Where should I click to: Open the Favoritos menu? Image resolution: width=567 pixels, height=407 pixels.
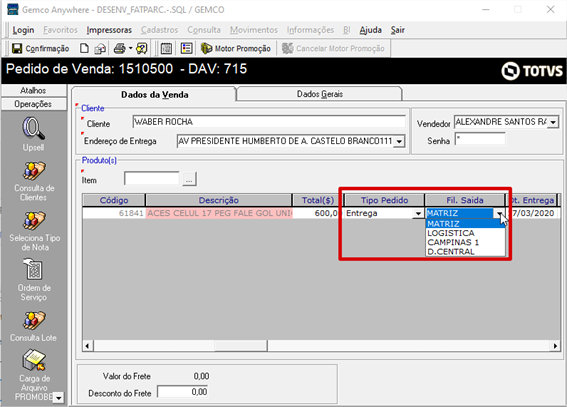(60, 30)
